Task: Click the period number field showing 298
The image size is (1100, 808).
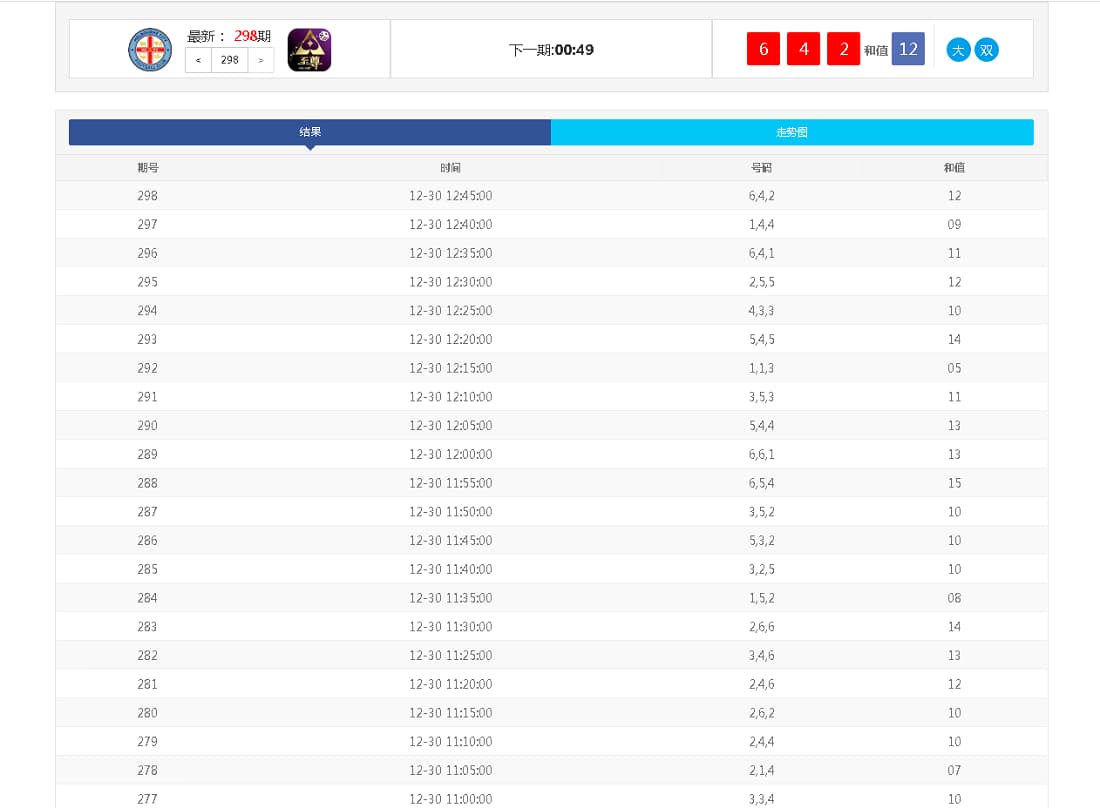Action: pyautogui.click(x=230, y=60)
